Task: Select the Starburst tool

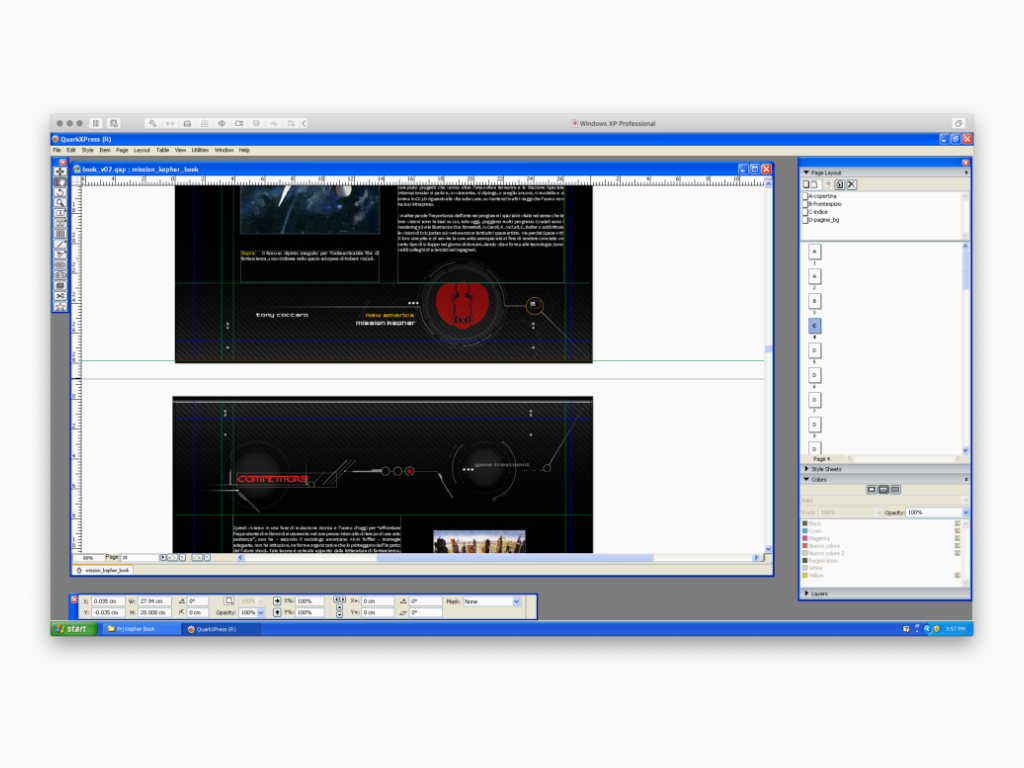Action: click(x=60, y=307)
